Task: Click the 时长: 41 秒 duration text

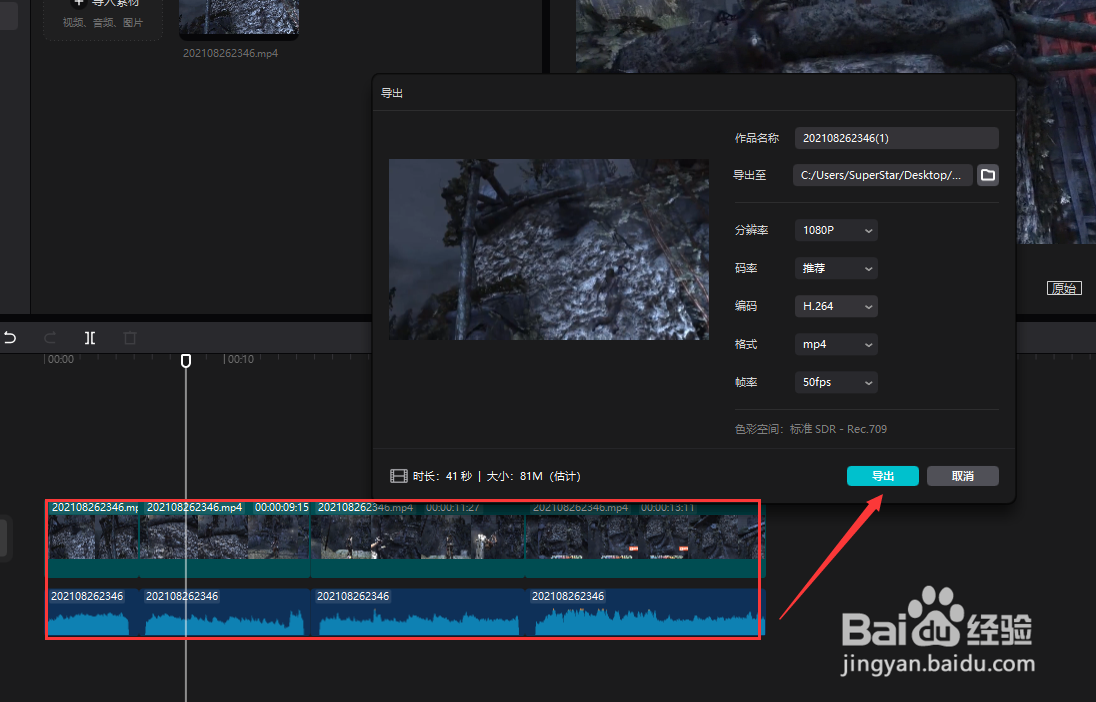Action: click(x=442, y=476)
